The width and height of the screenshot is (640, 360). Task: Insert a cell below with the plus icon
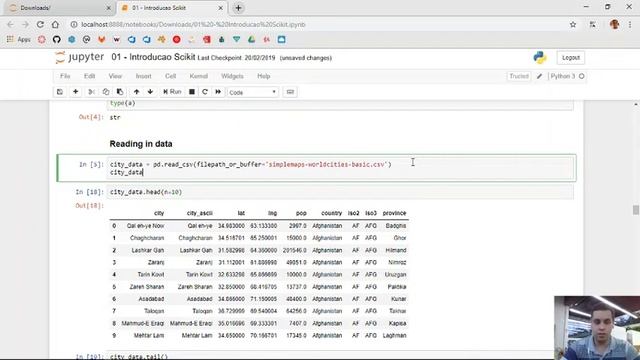click(x=76, y=92)
